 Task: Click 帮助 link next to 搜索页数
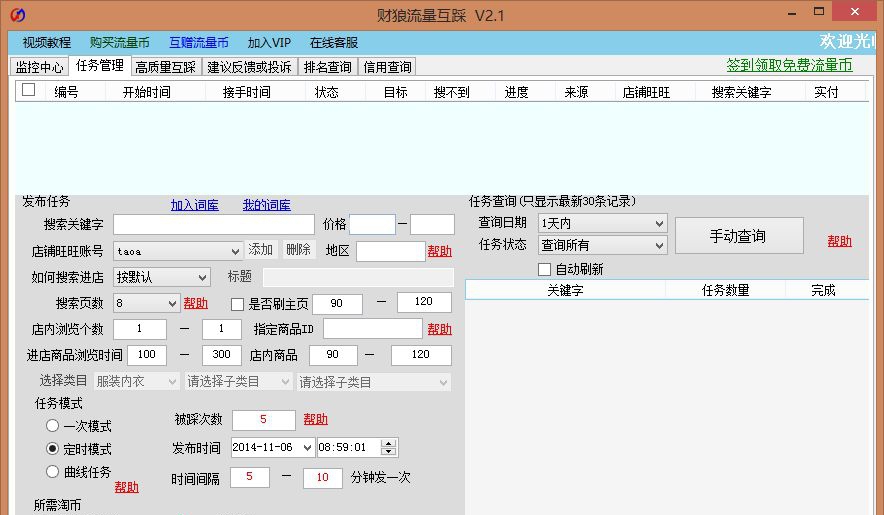tap(196, 303)
